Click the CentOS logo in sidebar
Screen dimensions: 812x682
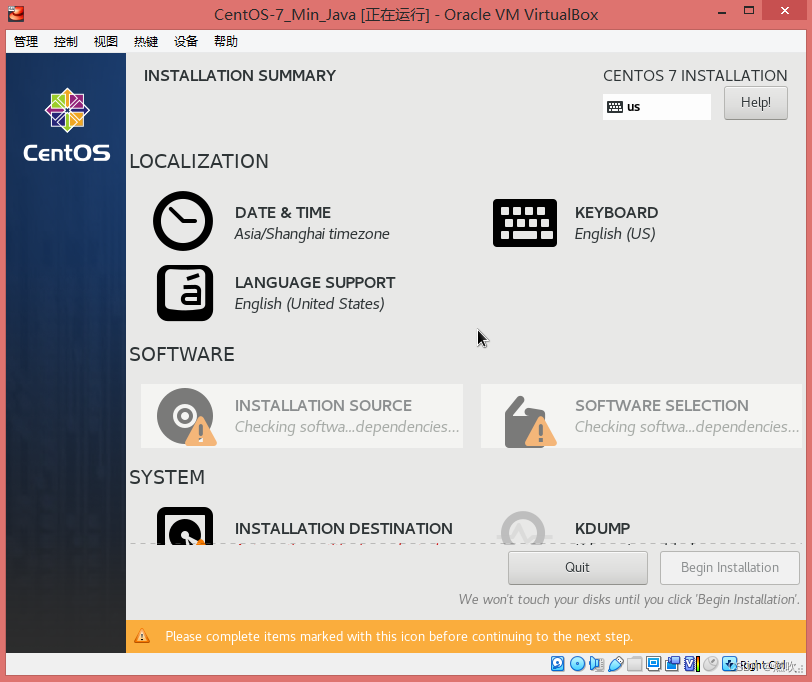(67, 125)
